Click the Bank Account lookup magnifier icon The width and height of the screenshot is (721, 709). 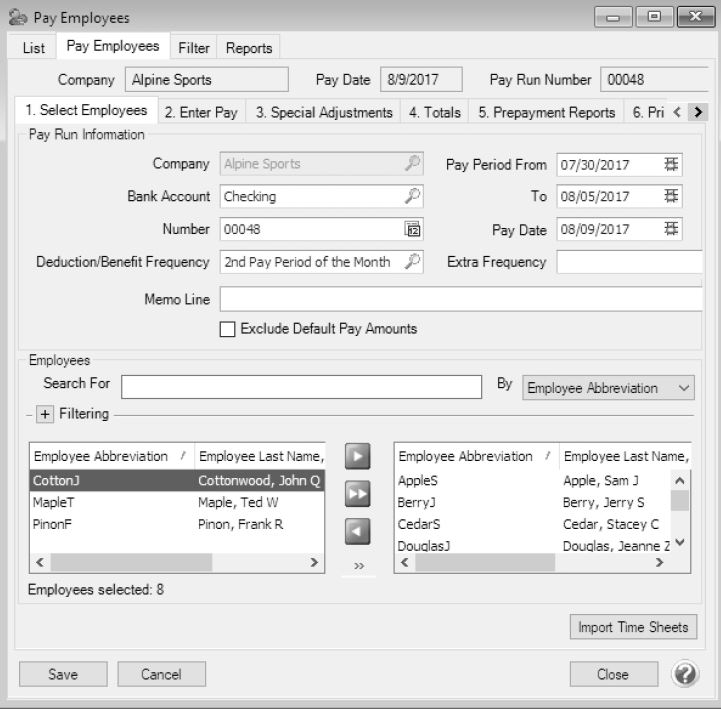click(x=412, y=196)
